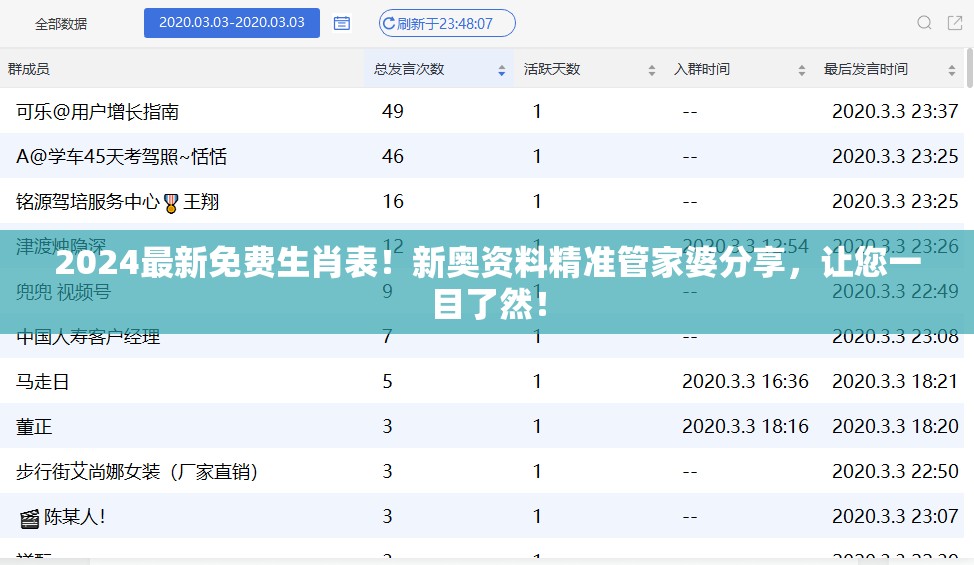
Task: Click last message time 2020.3.3 23:37
Action: click(x=895, y=111)
